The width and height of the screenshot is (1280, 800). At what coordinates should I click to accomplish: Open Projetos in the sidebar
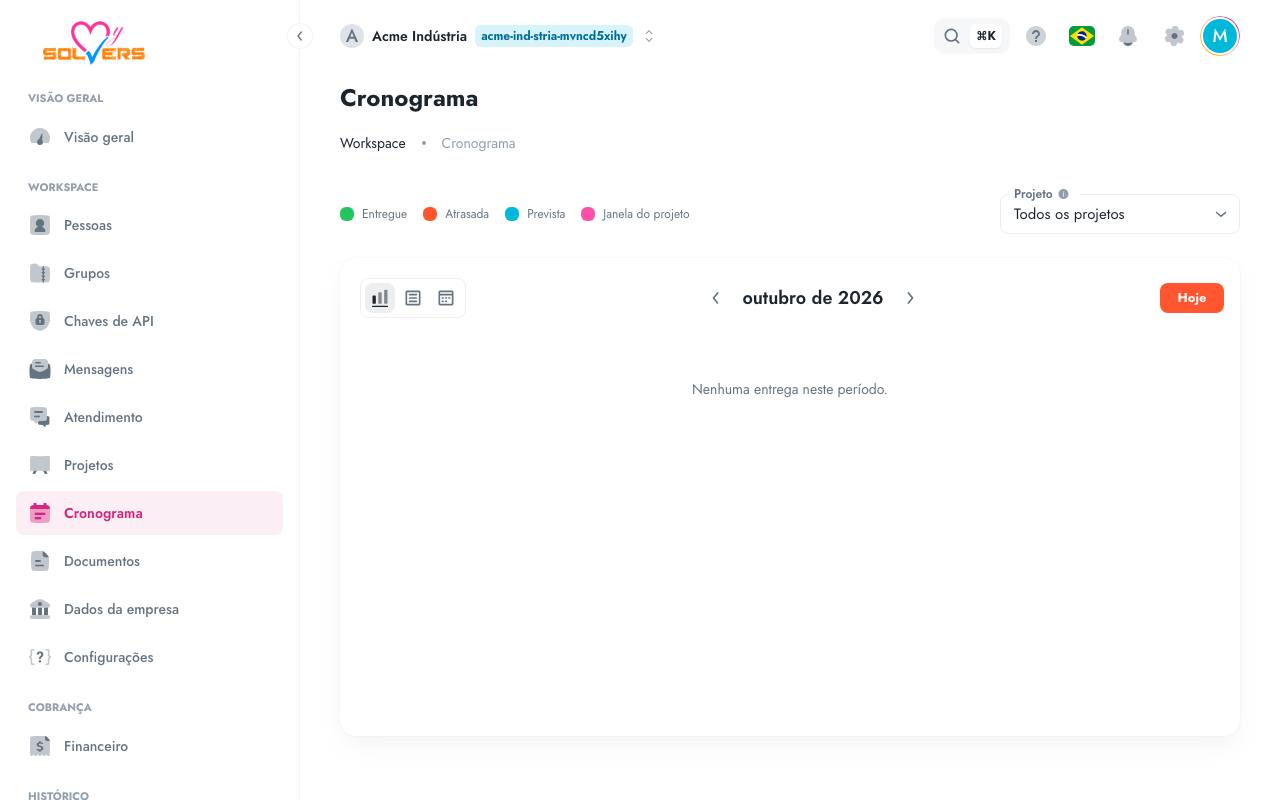coord(149,465)
